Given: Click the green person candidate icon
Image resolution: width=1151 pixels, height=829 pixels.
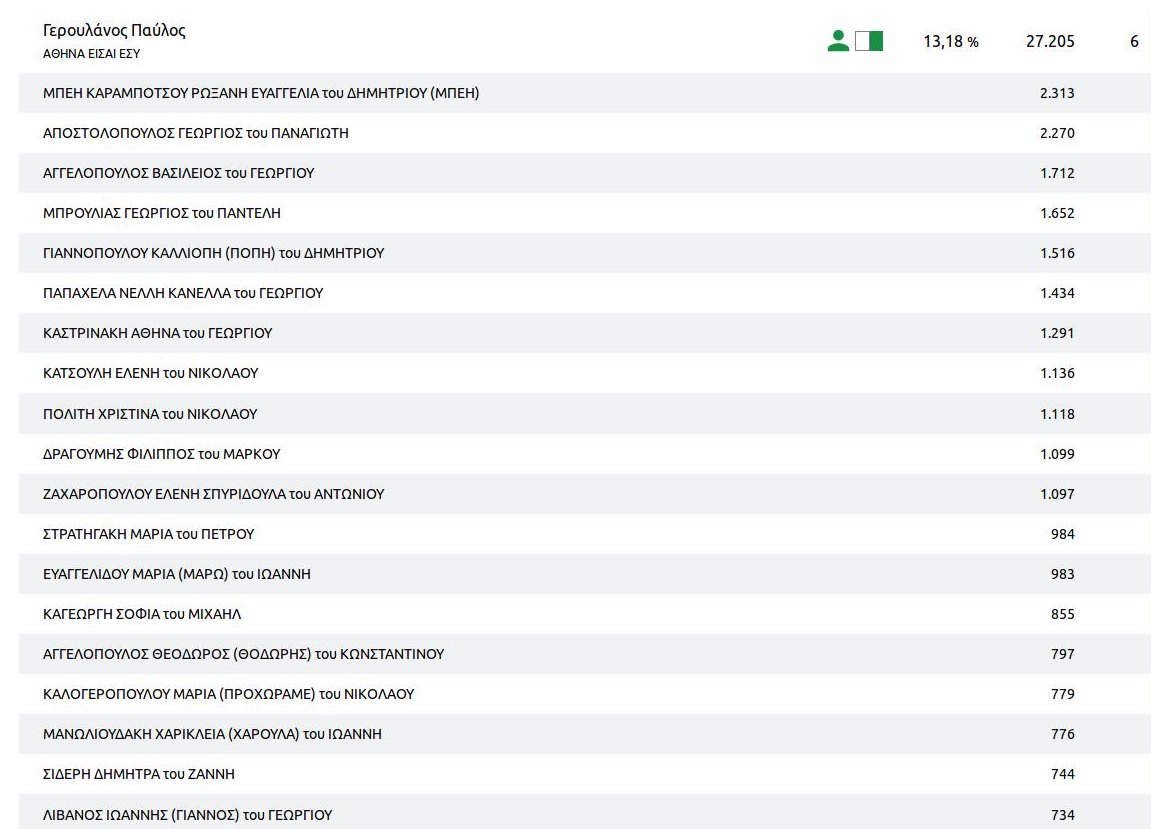Looking at the screenshot, I should coord(838,40).
